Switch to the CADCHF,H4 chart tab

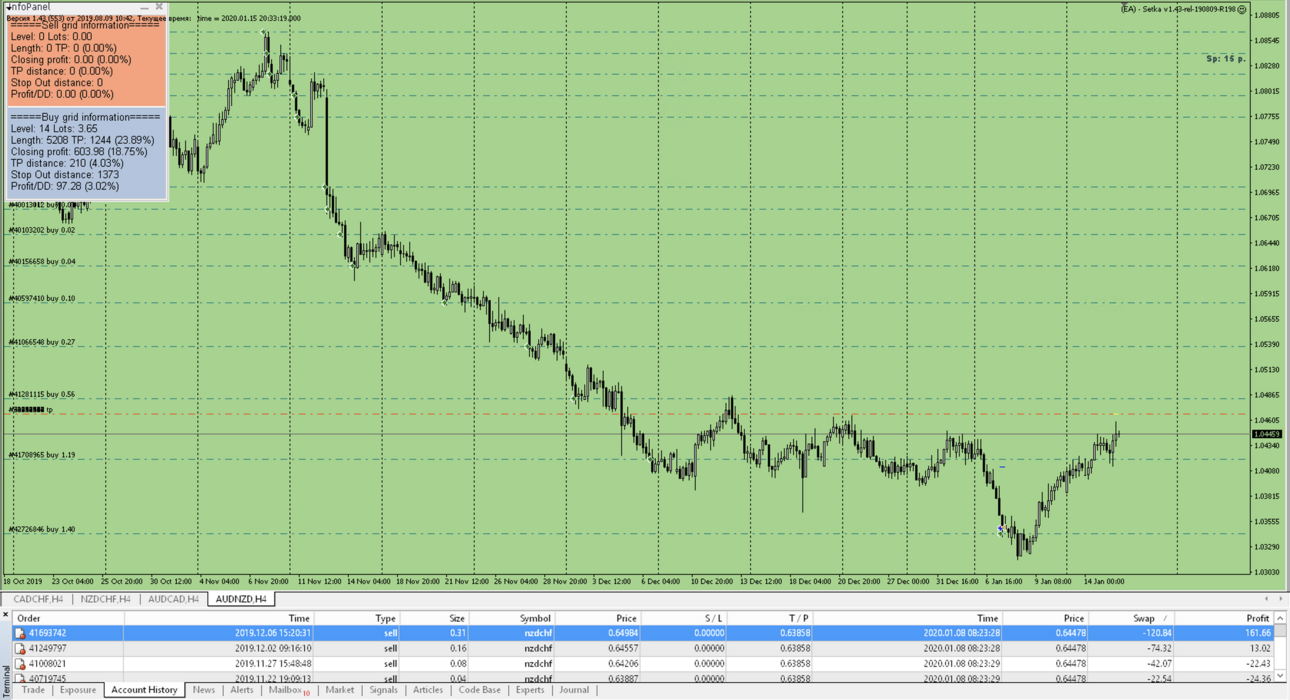(38, 599)
